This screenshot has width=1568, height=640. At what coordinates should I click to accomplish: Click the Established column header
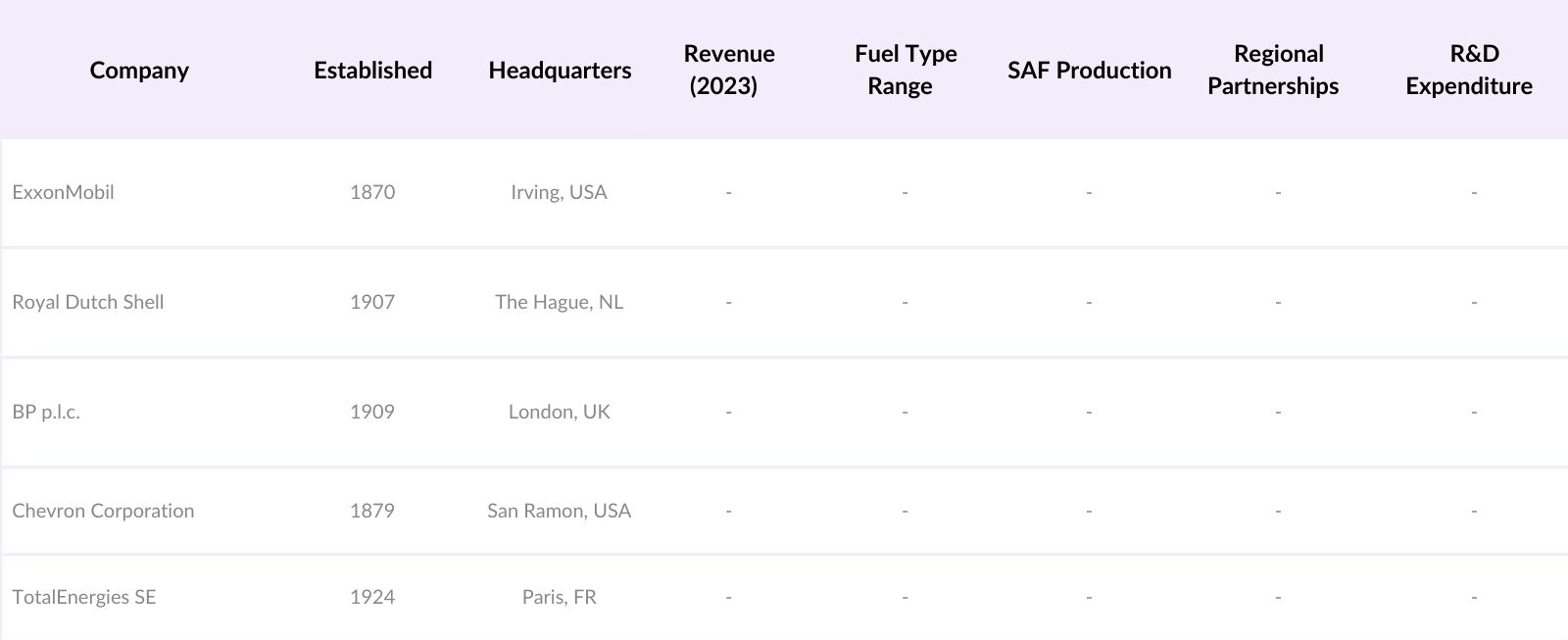pos(372,71)
